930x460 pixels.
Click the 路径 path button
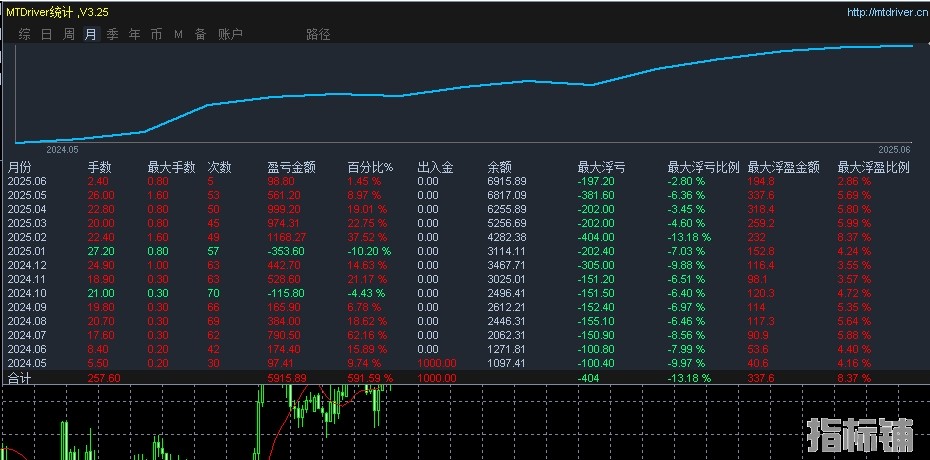318,34
